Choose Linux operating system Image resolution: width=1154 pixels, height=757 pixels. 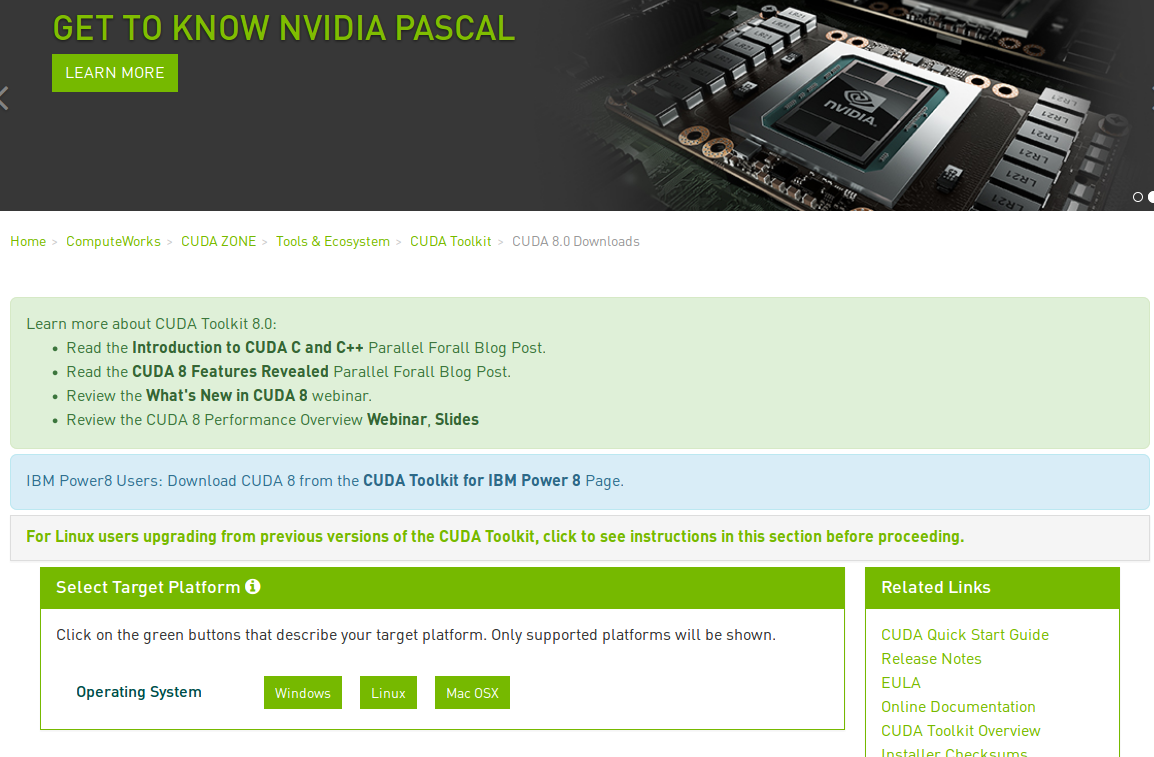point(388,693)
